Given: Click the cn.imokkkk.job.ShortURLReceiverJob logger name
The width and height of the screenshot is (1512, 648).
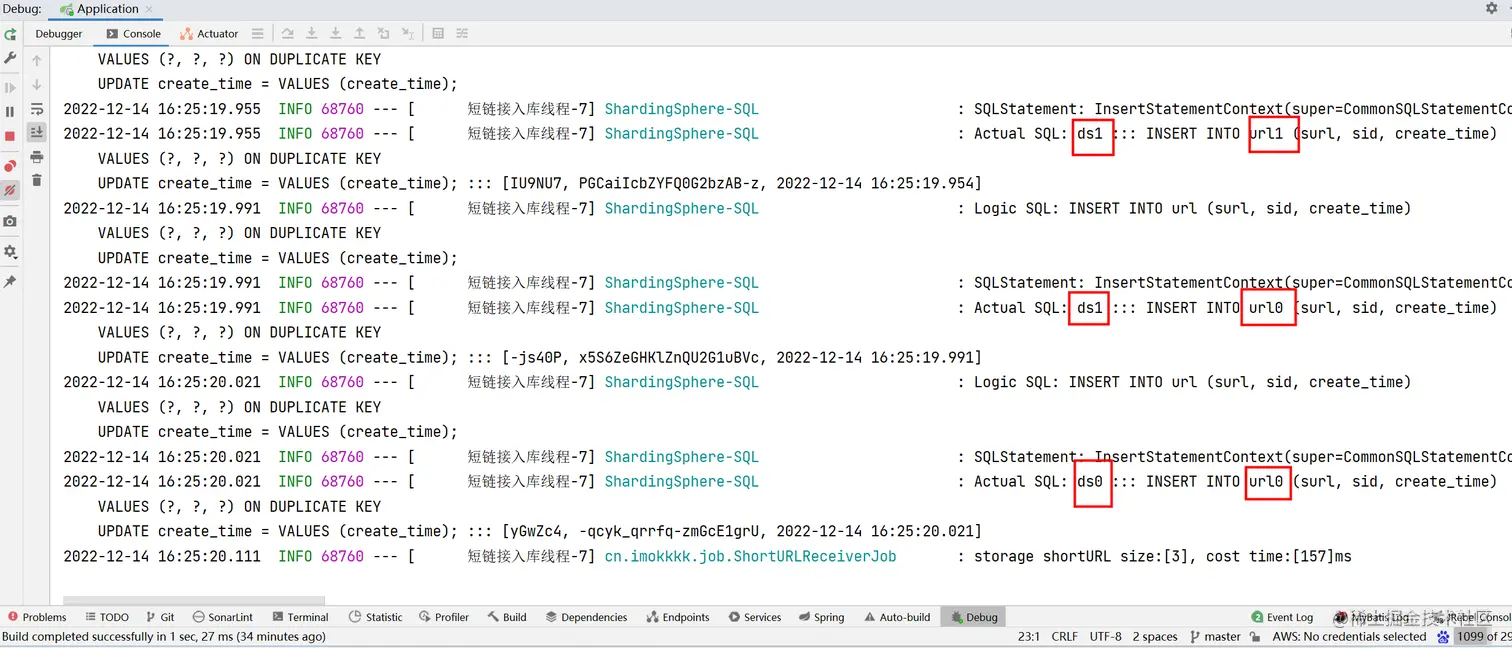Looking at the screenshot, I should (x=750, y=556).
